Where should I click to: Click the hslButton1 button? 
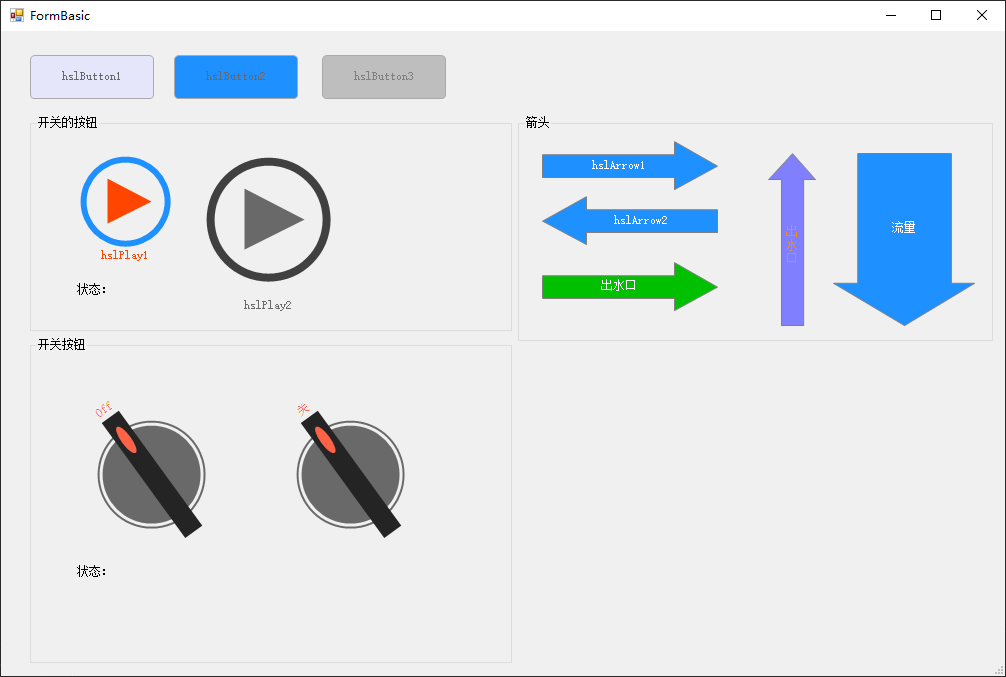tap(92, 77)
